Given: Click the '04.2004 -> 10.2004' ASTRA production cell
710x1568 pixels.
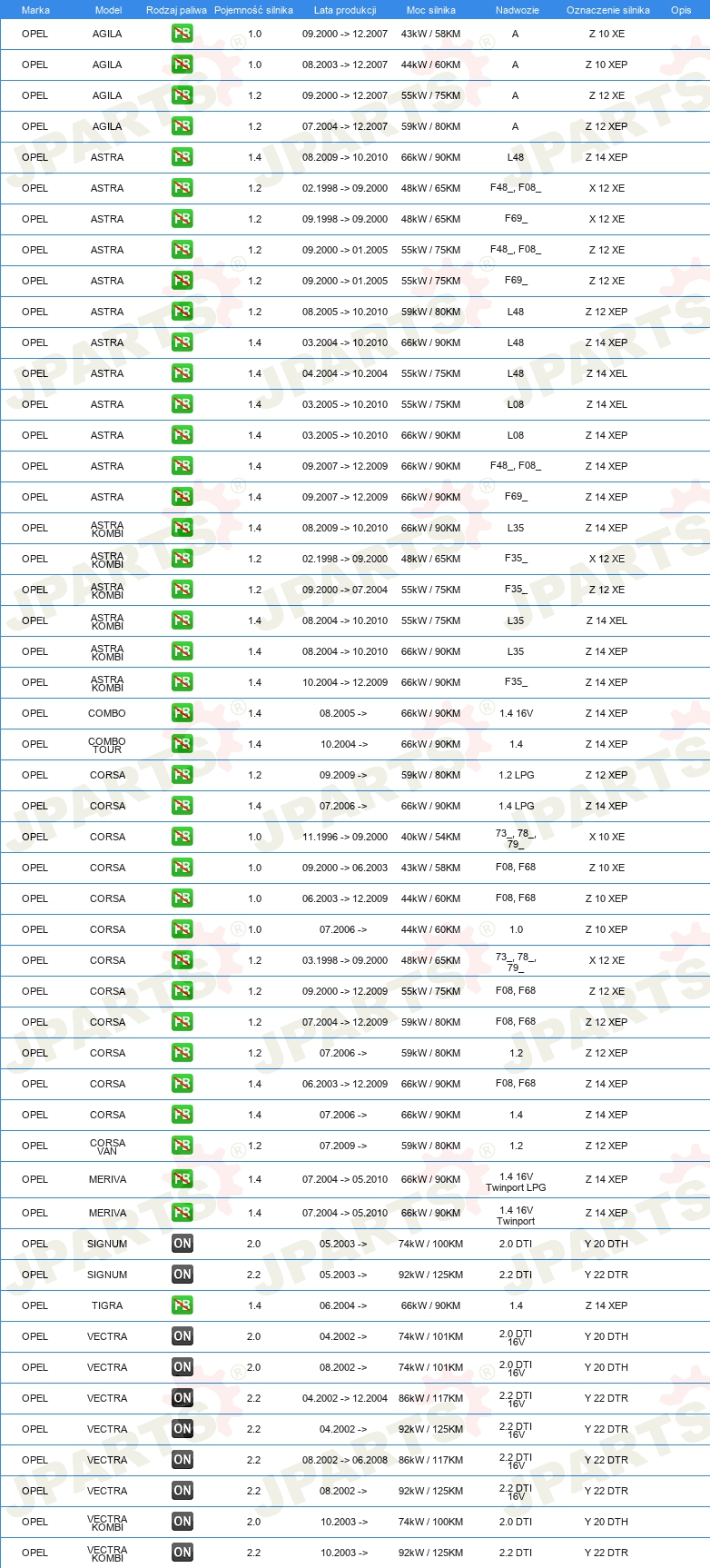Looking at the screenshot, I should 345,373.
